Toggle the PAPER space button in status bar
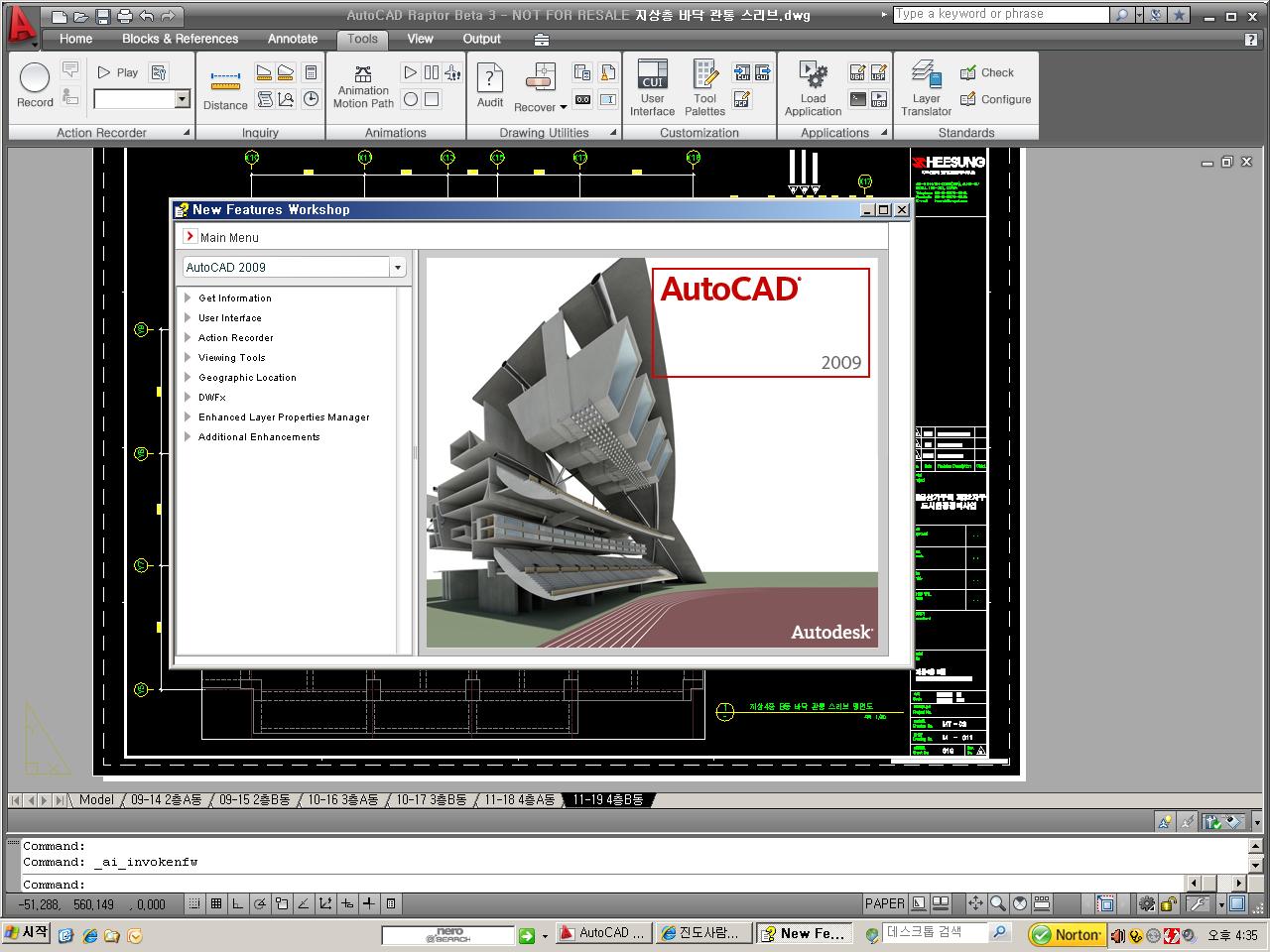Viewport: 1270px width, 952px height. pyautogui.click(x=884, y=903)
